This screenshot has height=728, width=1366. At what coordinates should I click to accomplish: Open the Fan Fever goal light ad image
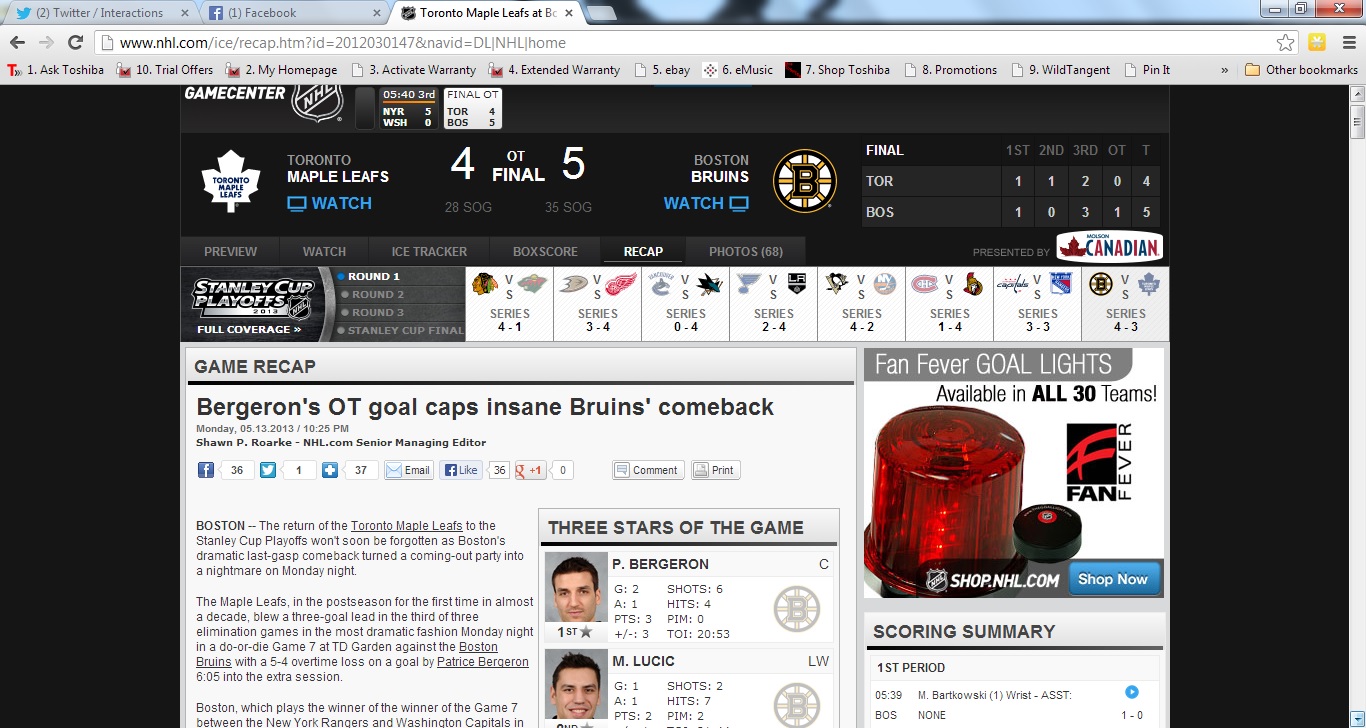(1014, 473)
